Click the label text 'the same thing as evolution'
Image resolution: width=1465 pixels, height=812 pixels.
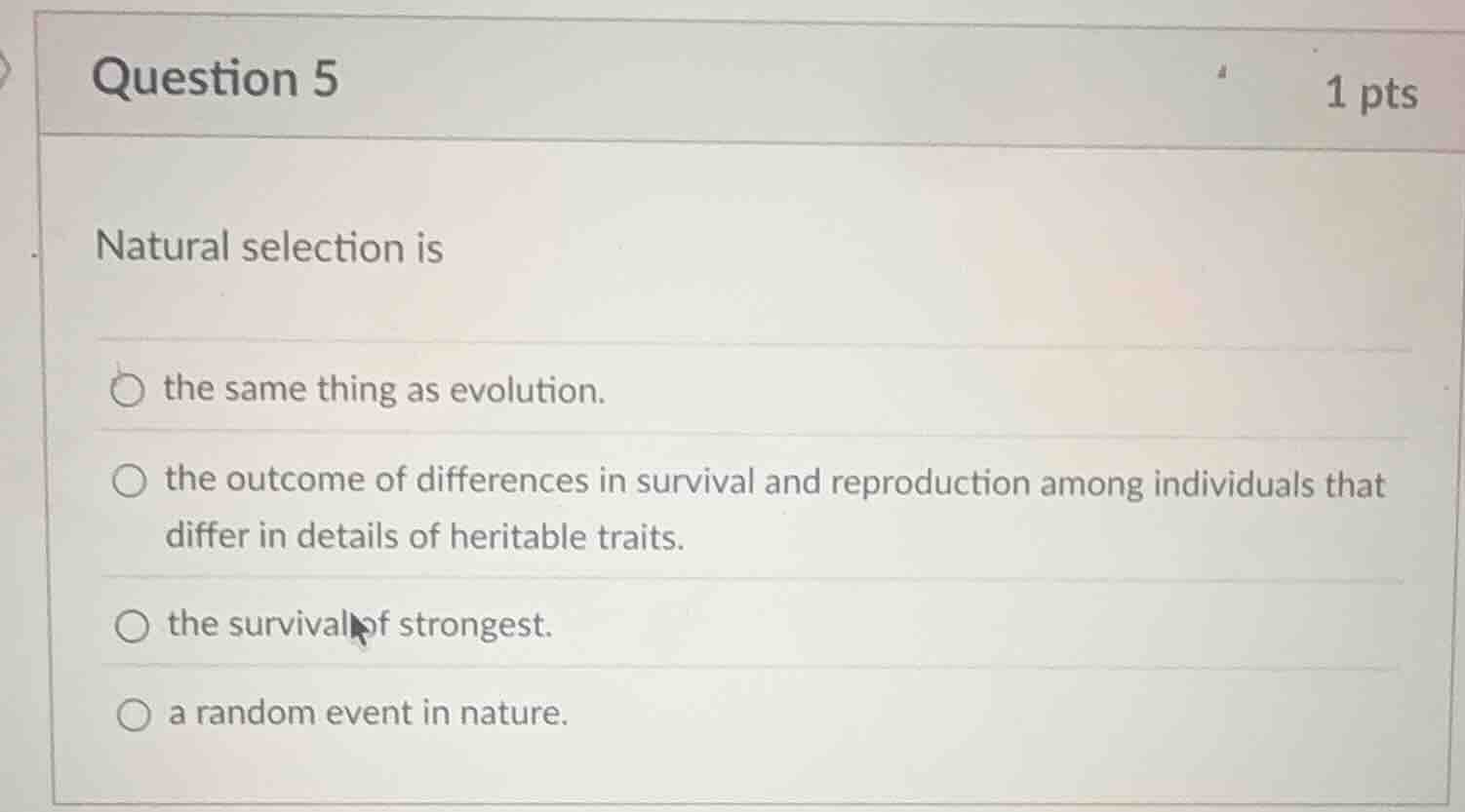pos(385,391)
